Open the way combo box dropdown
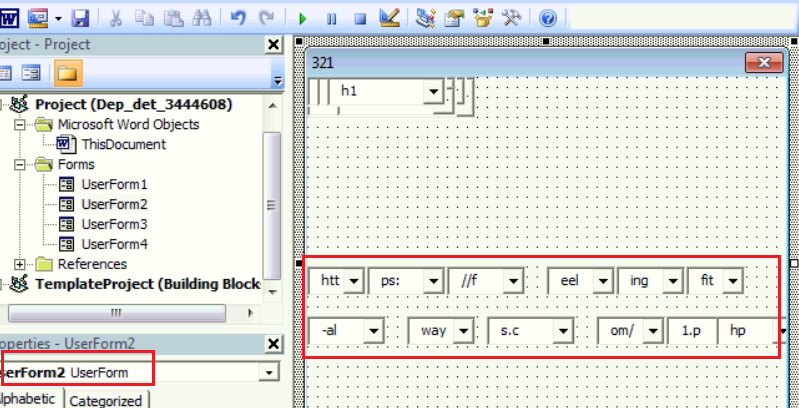 click(x=463, y=331)
